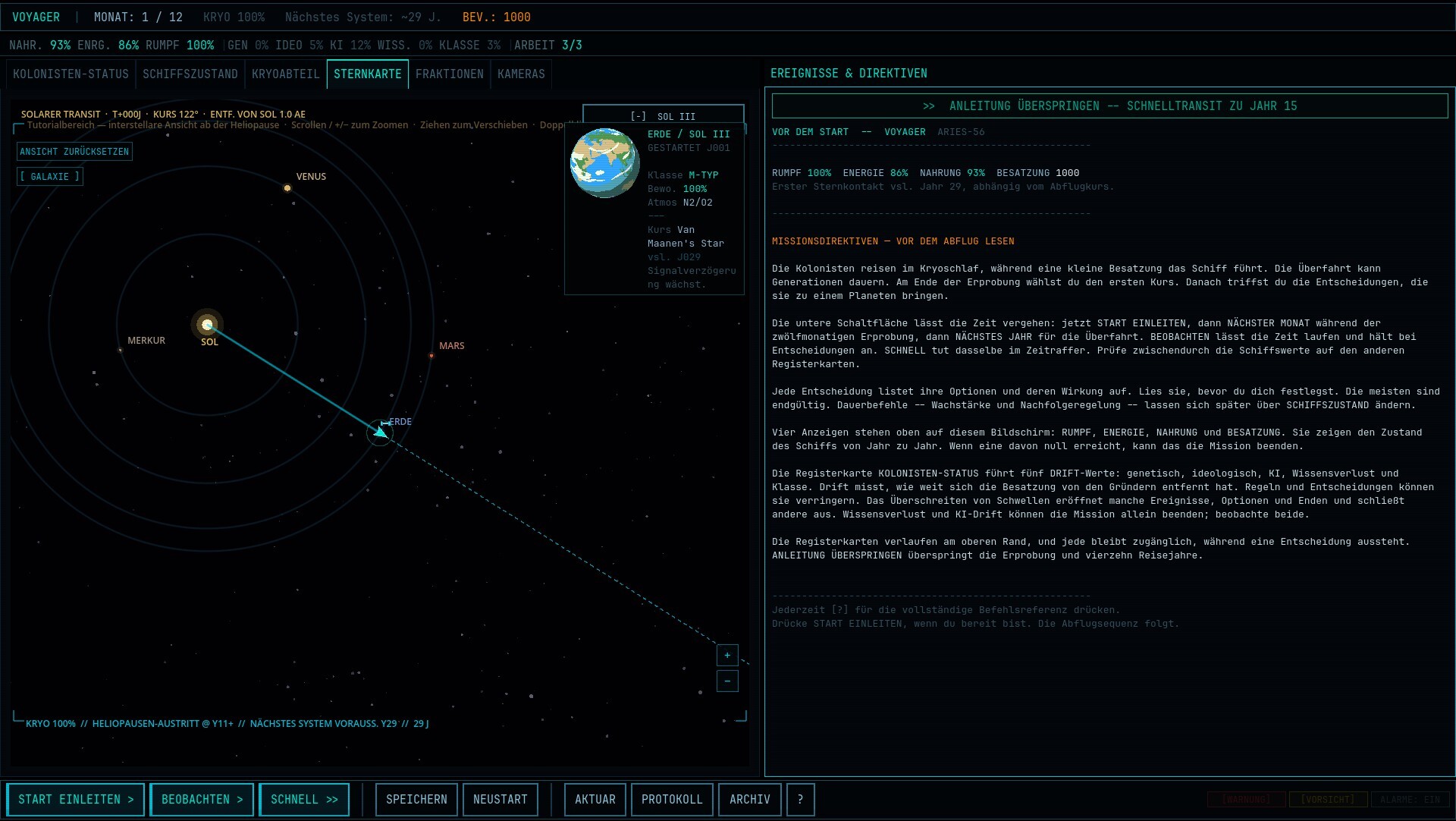
Task: Click the BEV.: 1000 population readout
Action: (497, 17)
